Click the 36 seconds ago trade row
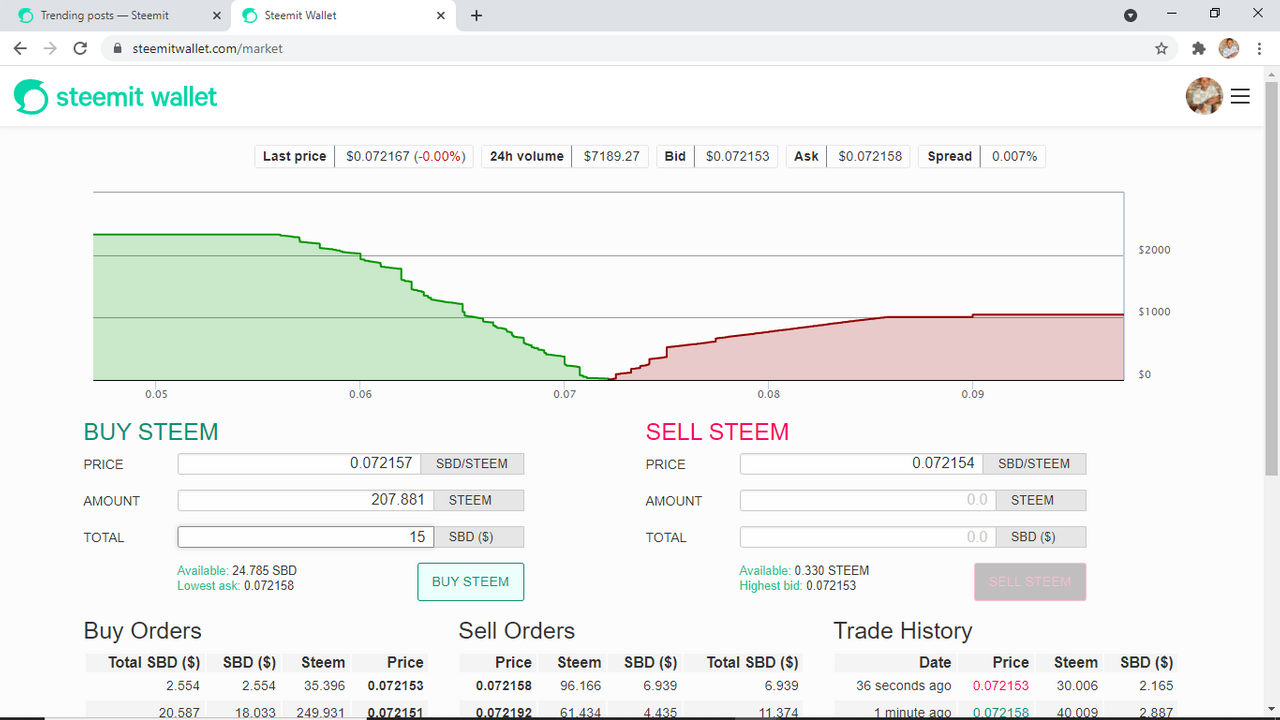Viewport: 1280px width, 720px height. tap(1004, 686)
